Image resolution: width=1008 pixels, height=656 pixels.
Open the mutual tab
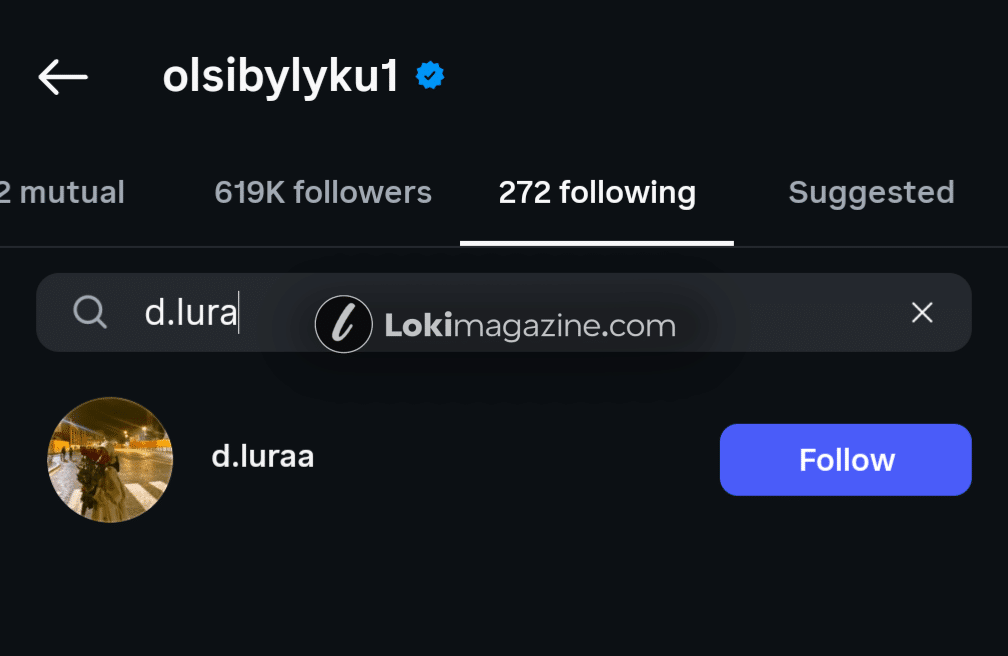point(62,192)
